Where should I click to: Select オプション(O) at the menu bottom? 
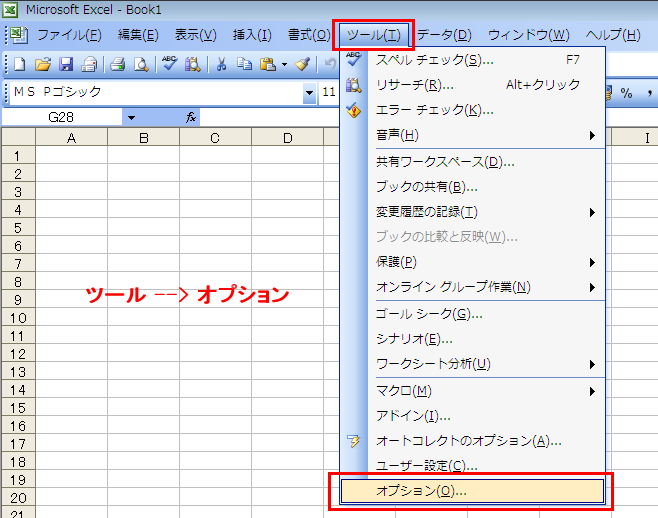pyautogui.click(x=473, y=491)
